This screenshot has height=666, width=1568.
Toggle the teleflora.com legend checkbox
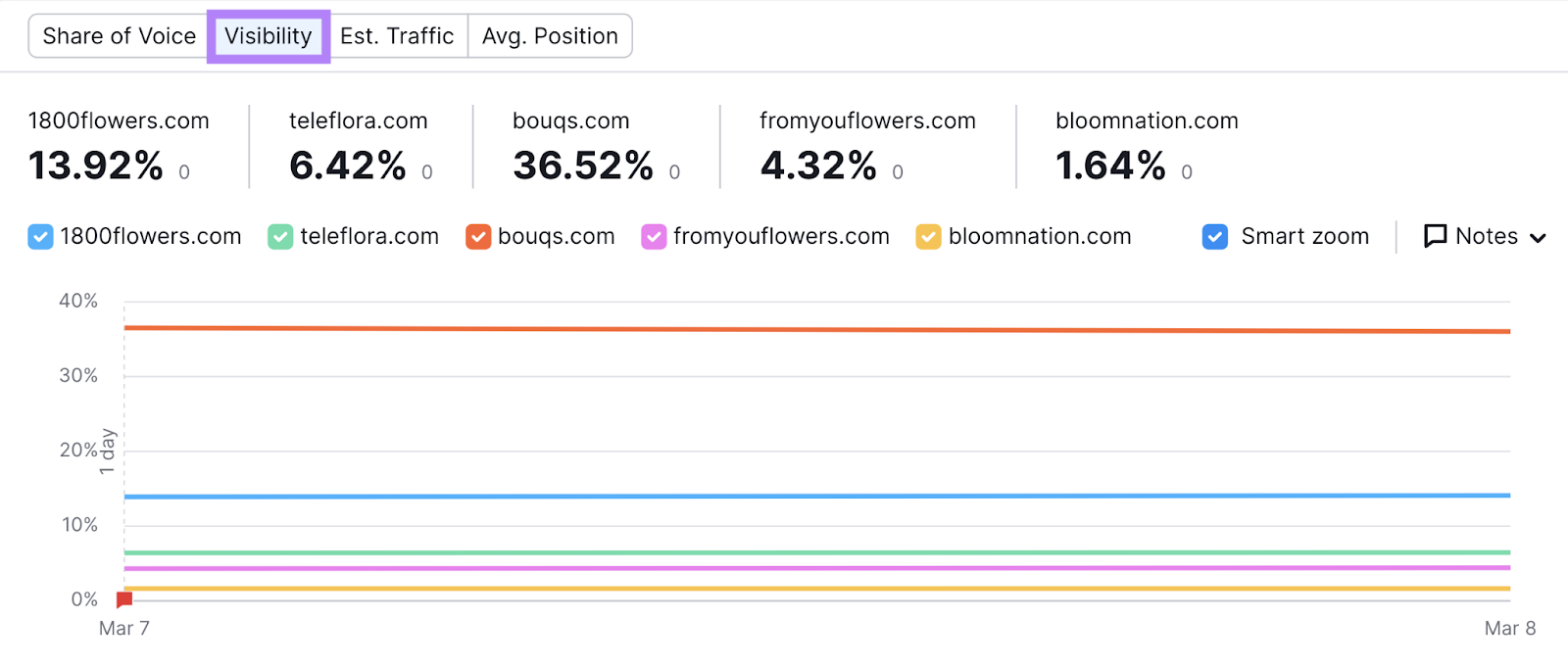(x=280, y=237)
